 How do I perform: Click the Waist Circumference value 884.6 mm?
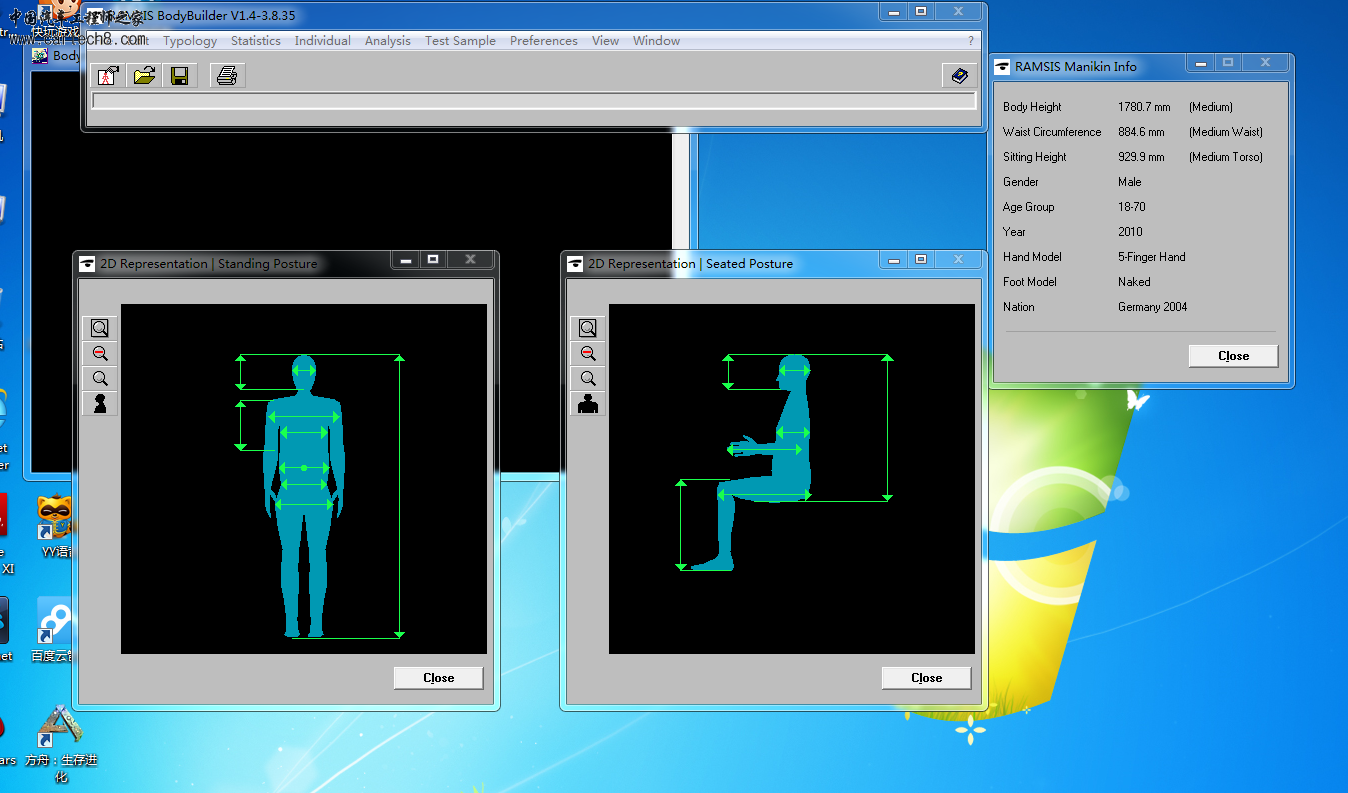(1141, 132)
